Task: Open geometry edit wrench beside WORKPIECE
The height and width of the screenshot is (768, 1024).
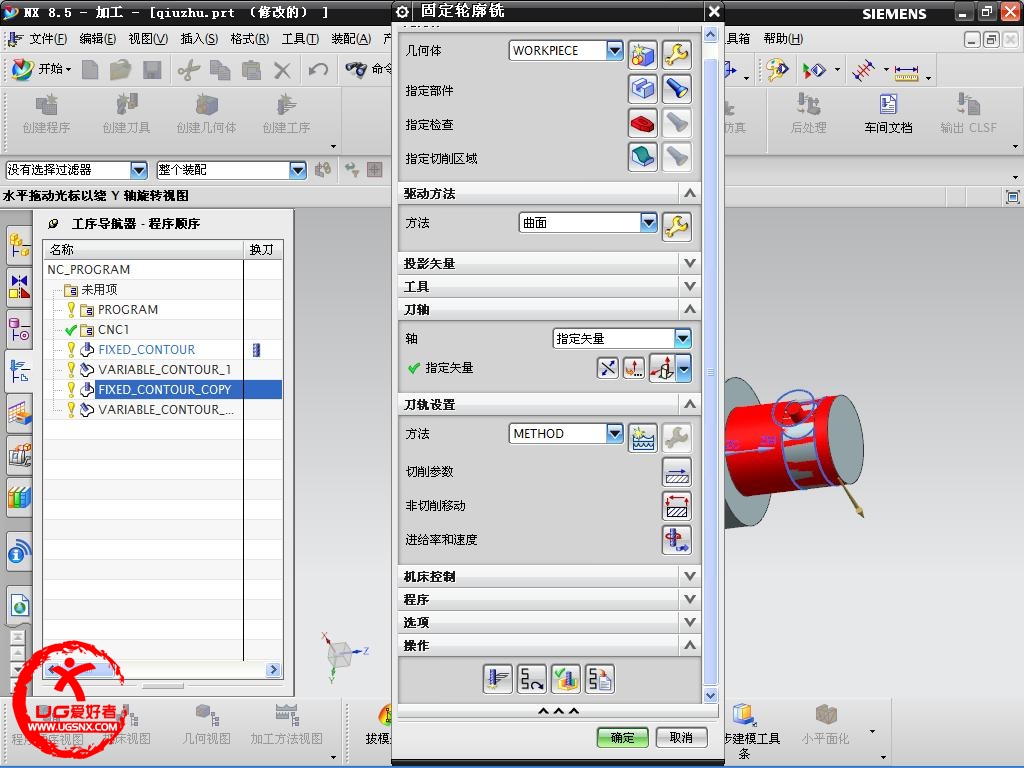Action: pos(677,55)
